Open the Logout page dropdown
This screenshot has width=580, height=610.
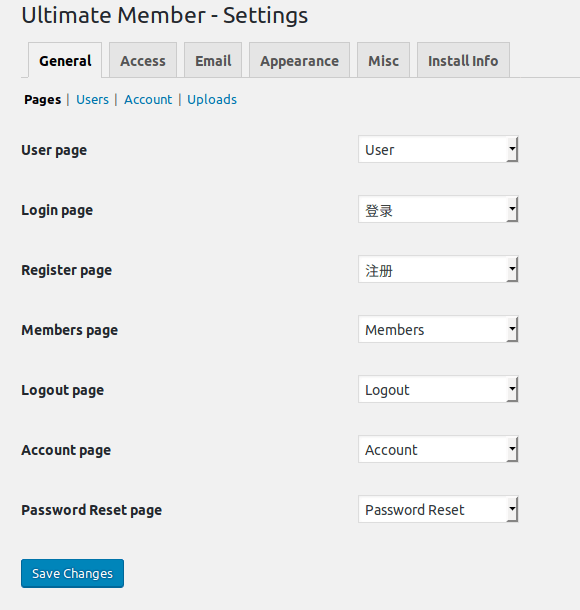[x=438, y=389]
